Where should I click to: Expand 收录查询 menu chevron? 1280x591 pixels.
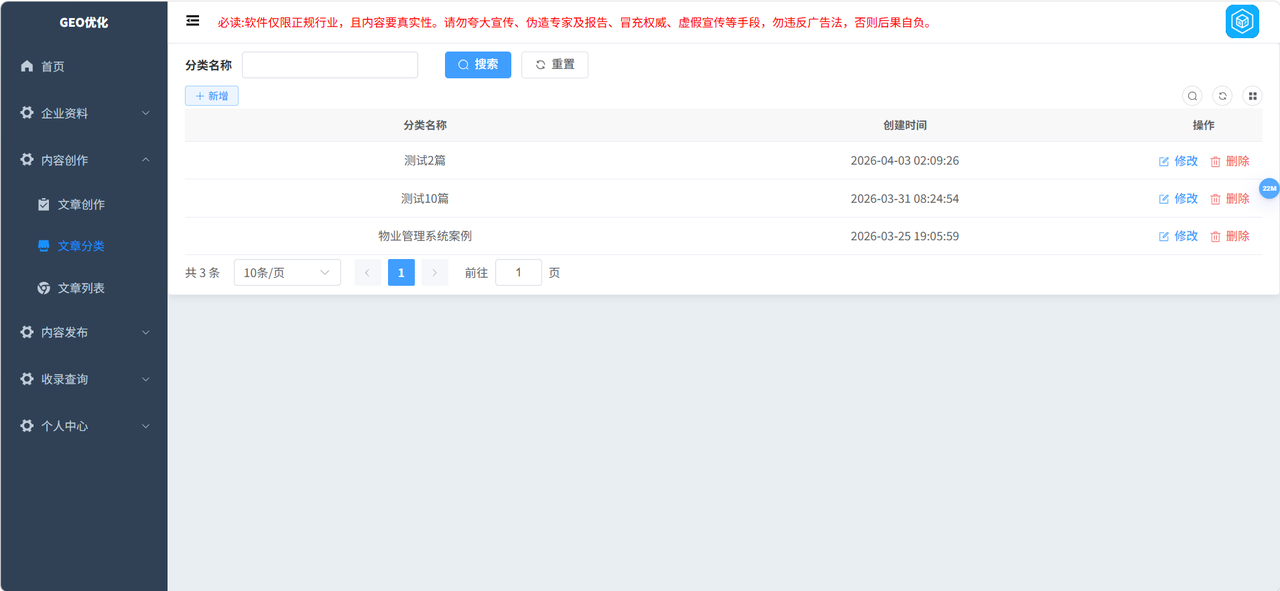point(146,379)
